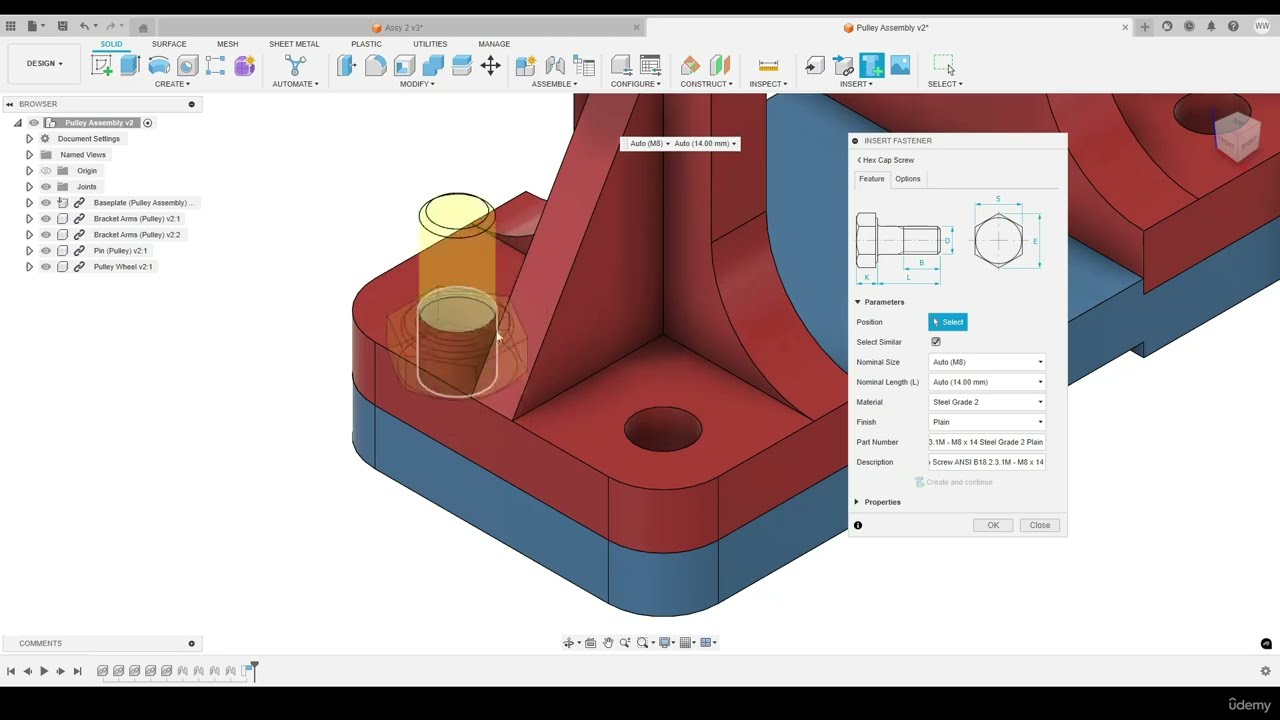This screenshot has width=1280, height=720.
Task: Switch to the Surface tab
Action: click(x=169, y=44)
